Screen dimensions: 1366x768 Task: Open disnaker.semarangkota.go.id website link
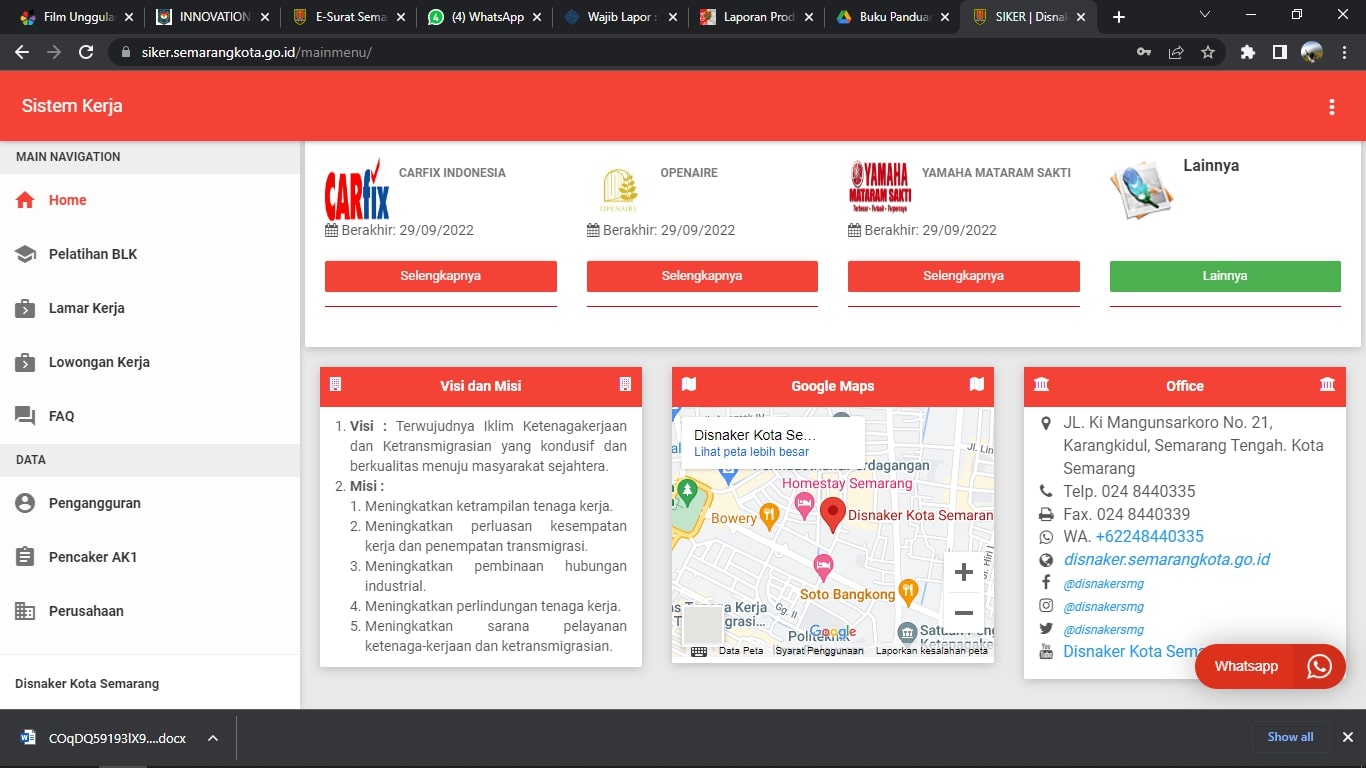[x=1166, y=559]
